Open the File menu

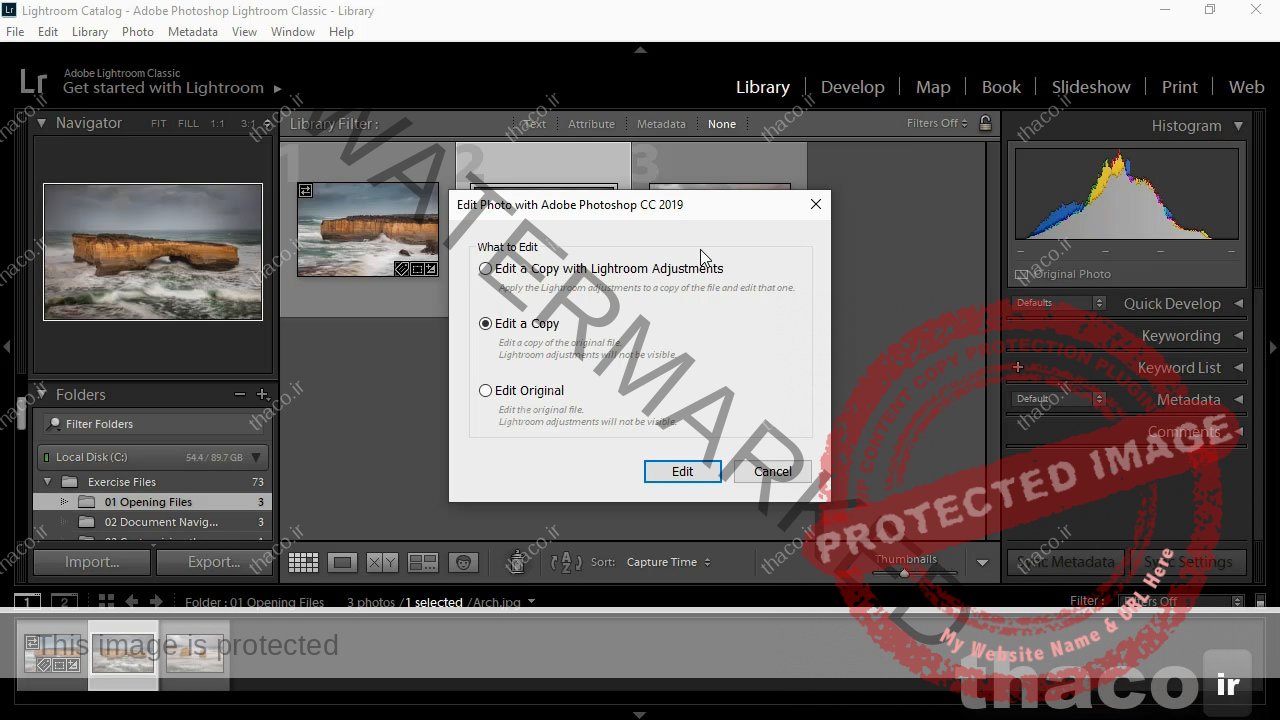click(15, 32)
